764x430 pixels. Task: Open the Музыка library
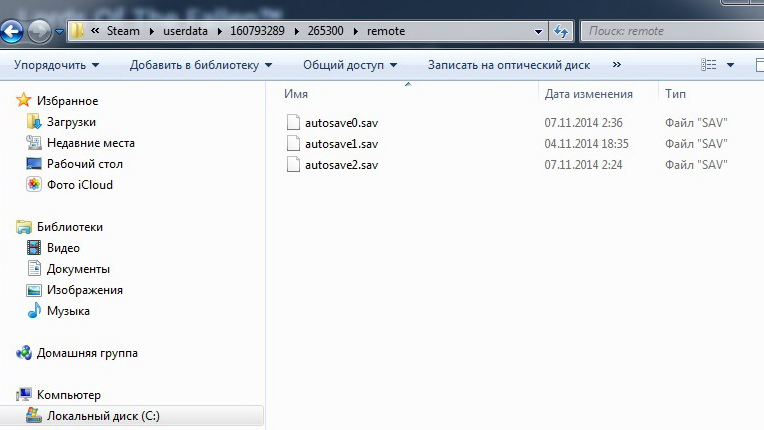(x=68, y=311)
